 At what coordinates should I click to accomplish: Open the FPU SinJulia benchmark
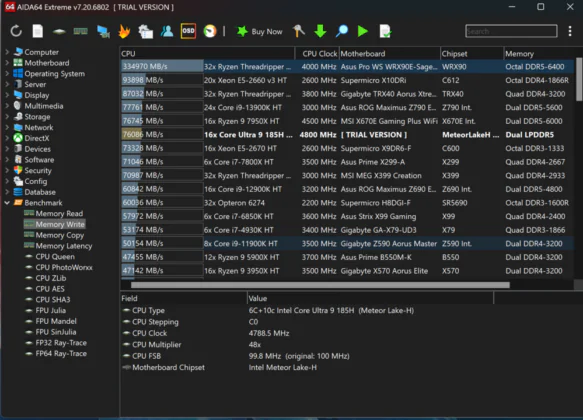click(x=51, y=332)
